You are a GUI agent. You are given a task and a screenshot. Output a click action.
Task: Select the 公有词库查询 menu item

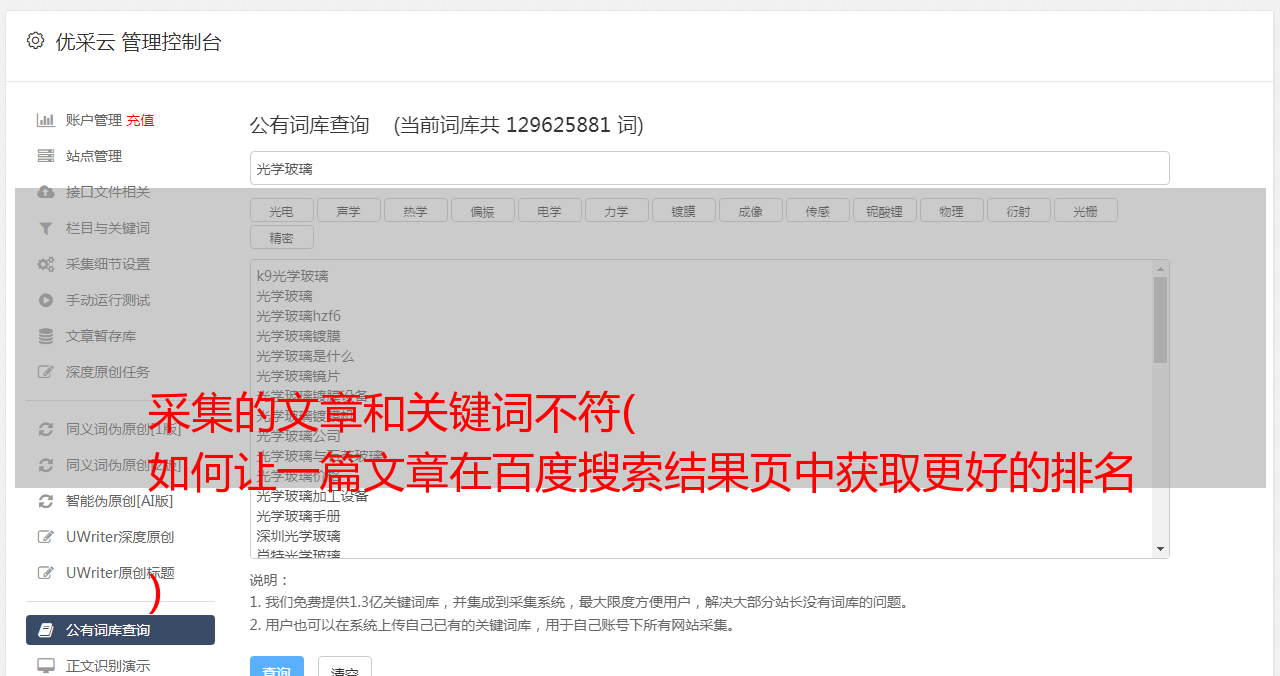click(120, 630)
